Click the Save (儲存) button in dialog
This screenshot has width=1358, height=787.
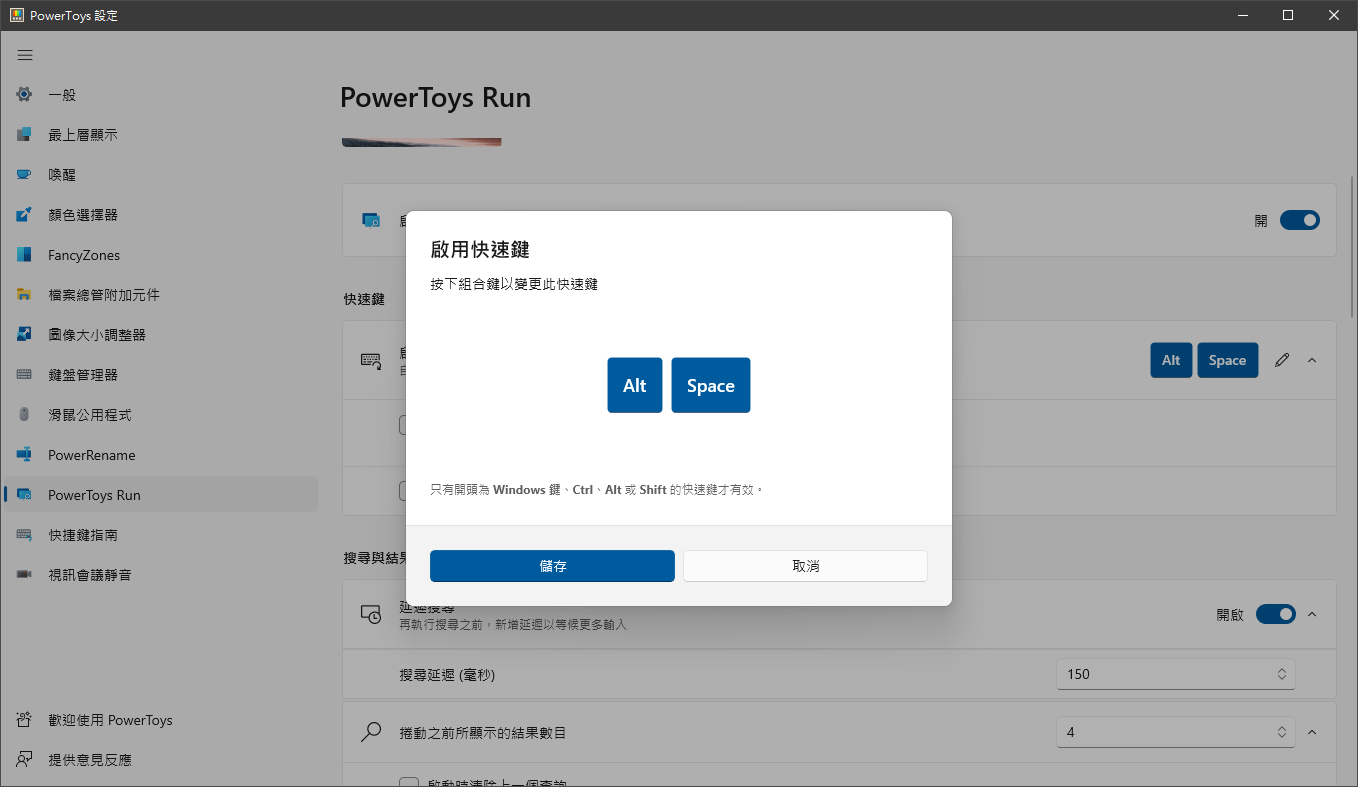tap(552, 566)
